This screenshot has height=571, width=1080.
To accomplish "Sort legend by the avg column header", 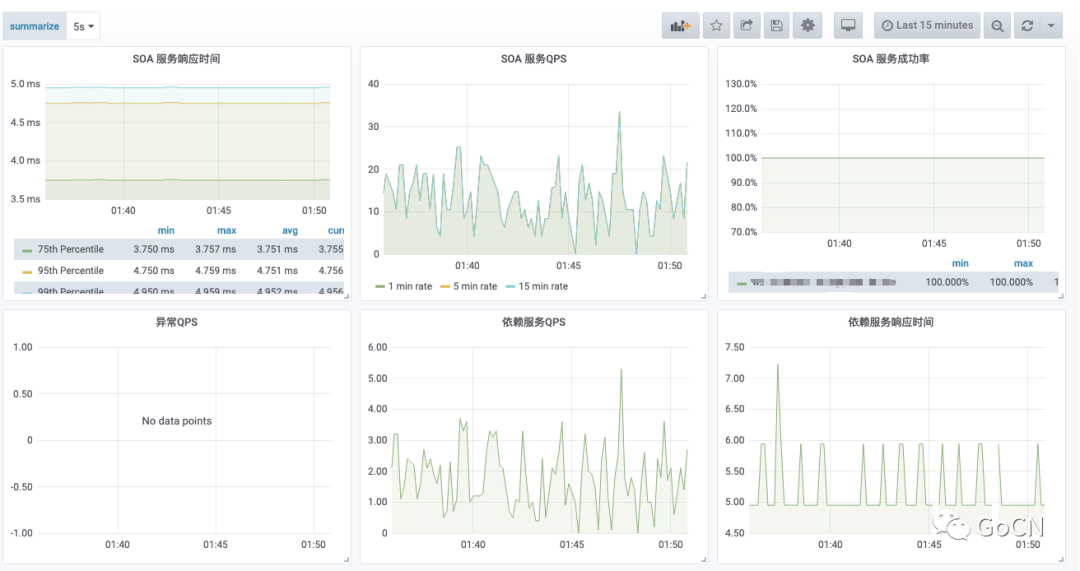I will 290,231.
